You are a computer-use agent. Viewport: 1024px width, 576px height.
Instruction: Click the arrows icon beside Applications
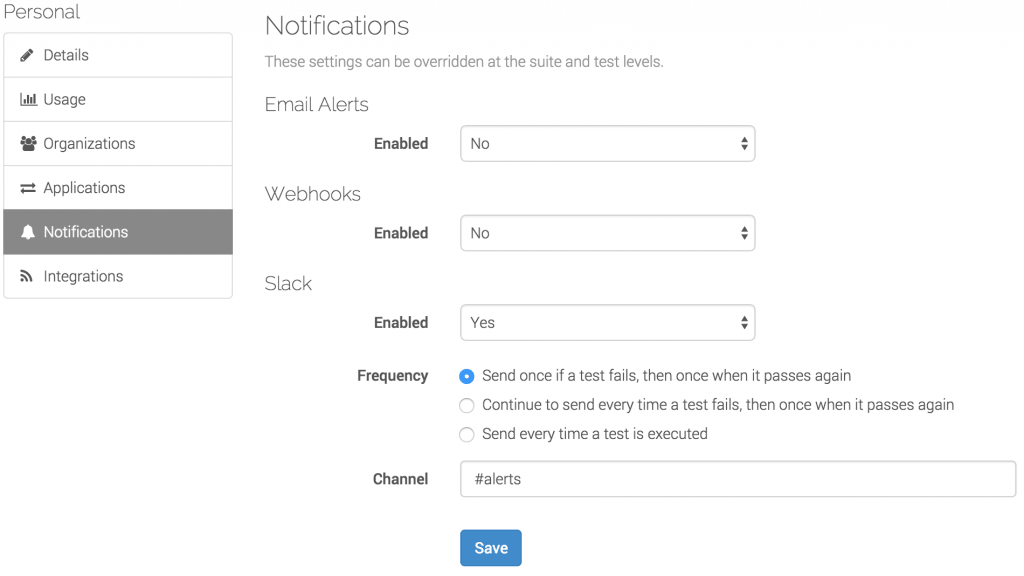pyautogui.click(x=27, y=187)
